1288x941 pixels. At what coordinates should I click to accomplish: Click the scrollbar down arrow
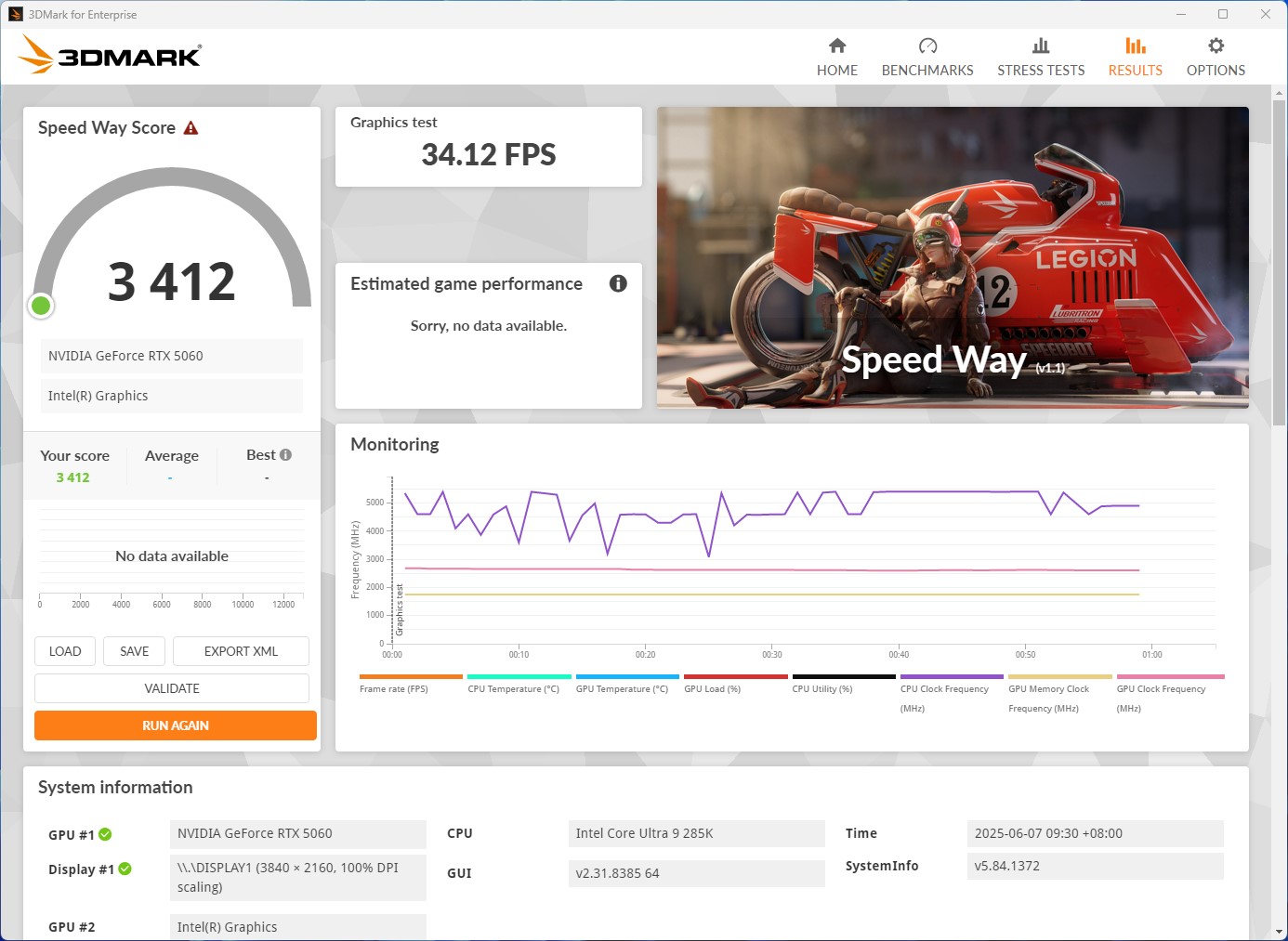1279,931
